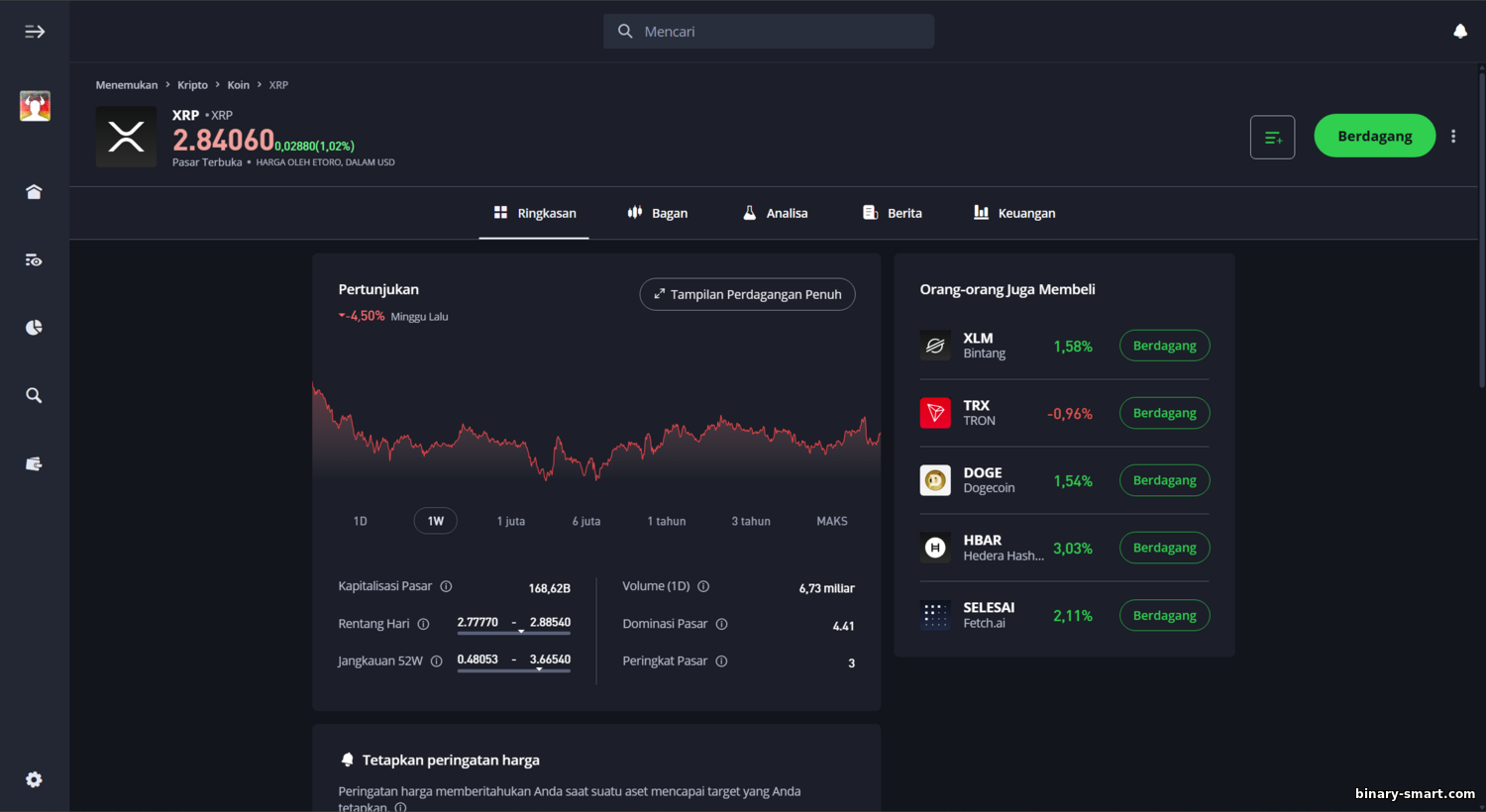
Task: Expand chart via Tampilan Perdagangan Penuh
Action: (x=747, y=294)
